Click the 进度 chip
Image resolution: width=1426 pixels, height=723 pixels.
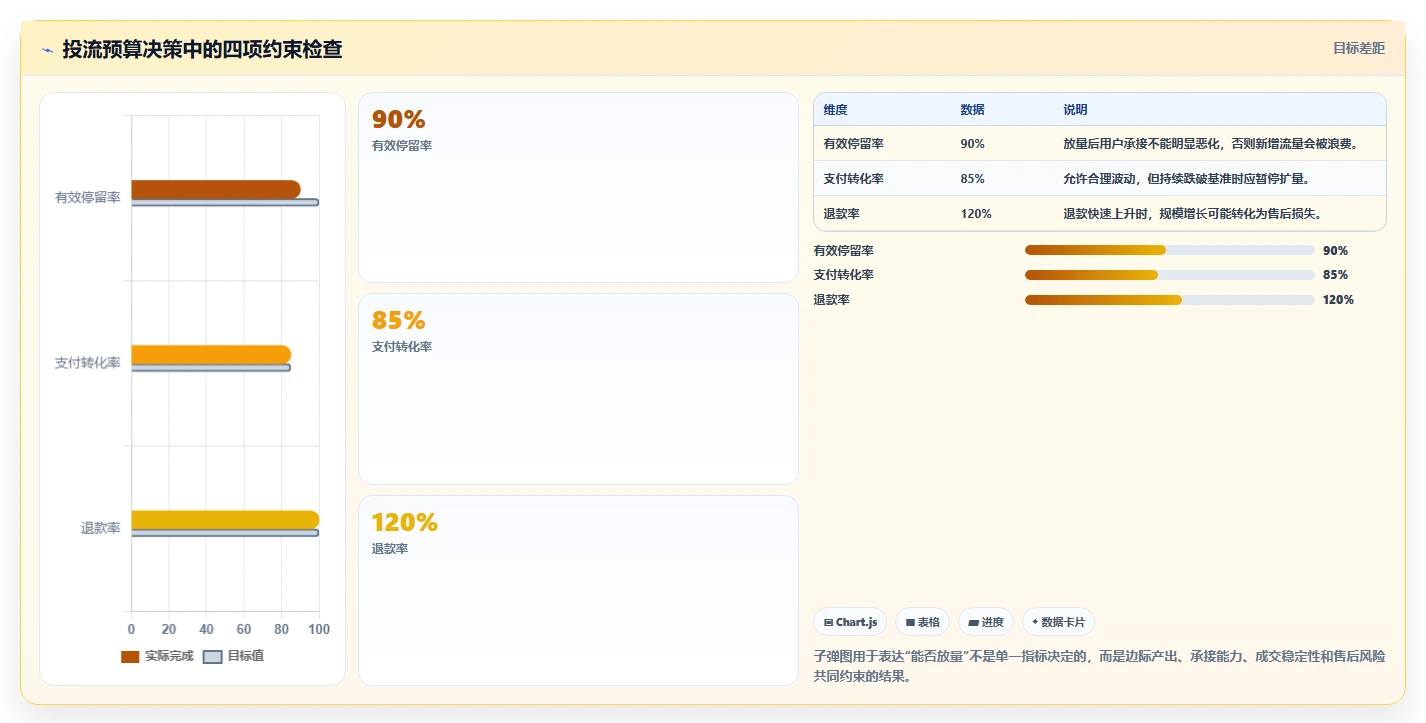pos(986,622)
